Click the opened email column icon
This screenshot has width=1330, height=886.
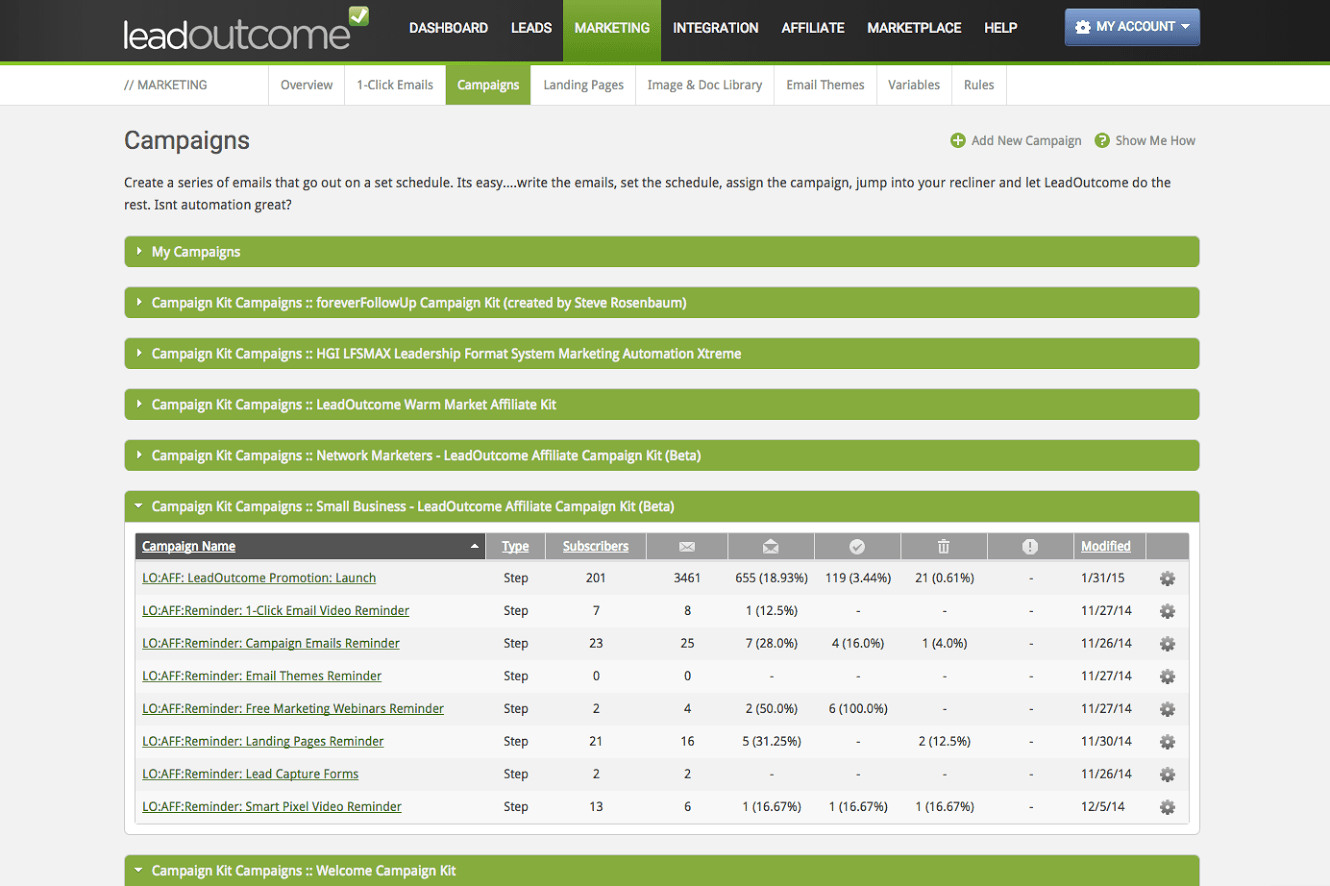(771, 546)
